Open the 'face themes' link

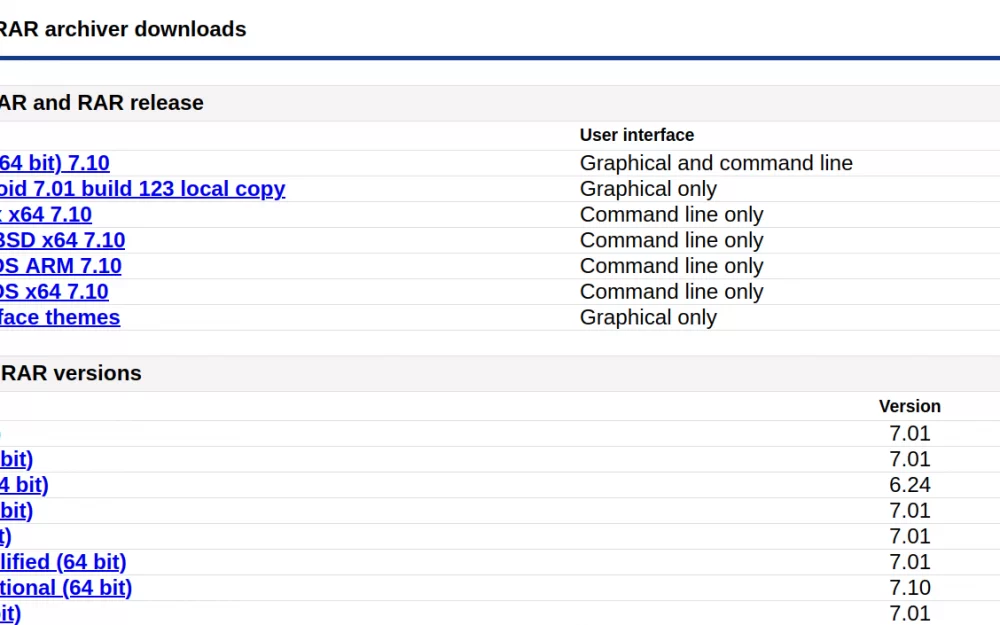(60, 318)
